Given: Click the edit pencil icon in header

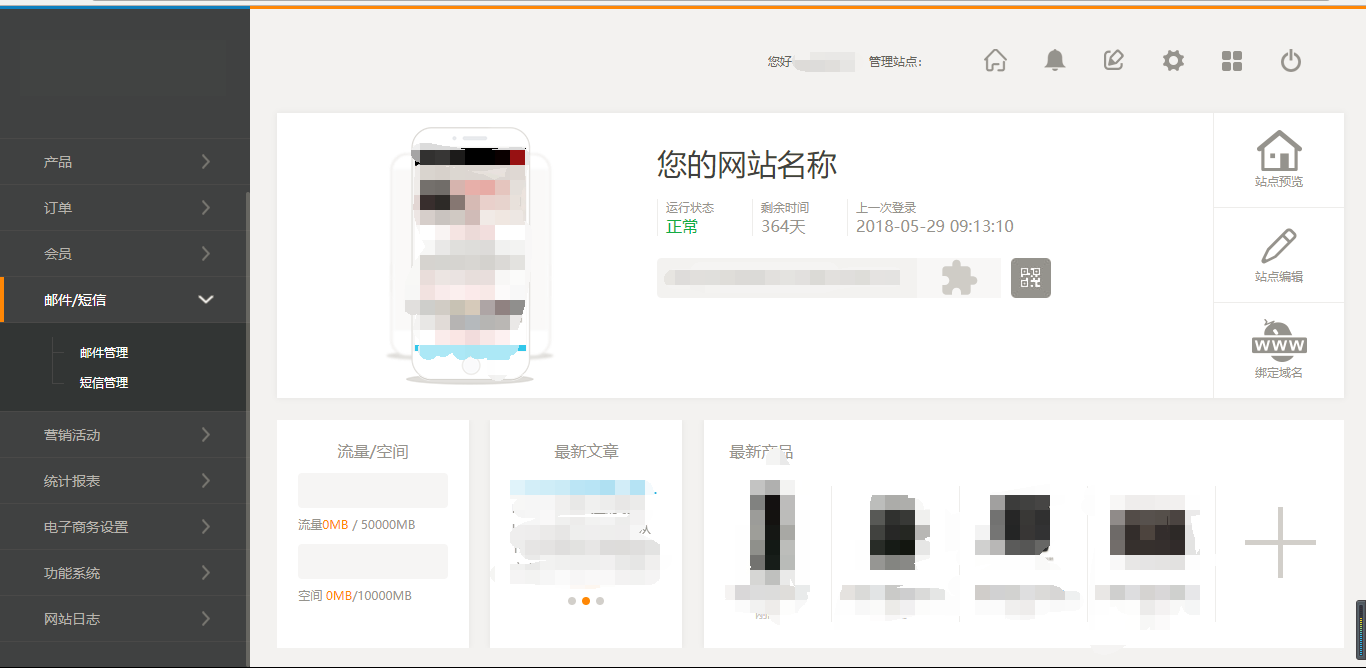Looking at the screenshot, I should click(x=1113, y=61).
